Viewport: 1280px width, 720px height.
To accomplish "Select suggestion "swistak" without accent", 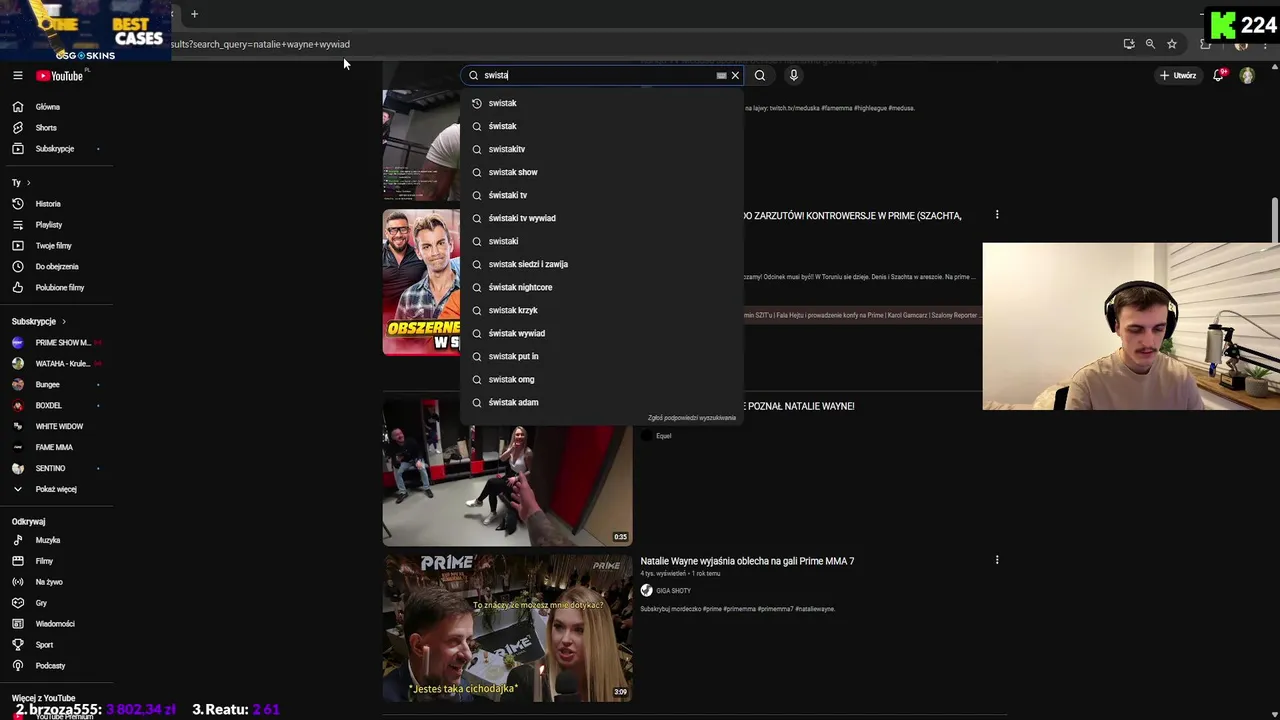I will [x=602, y=103].
